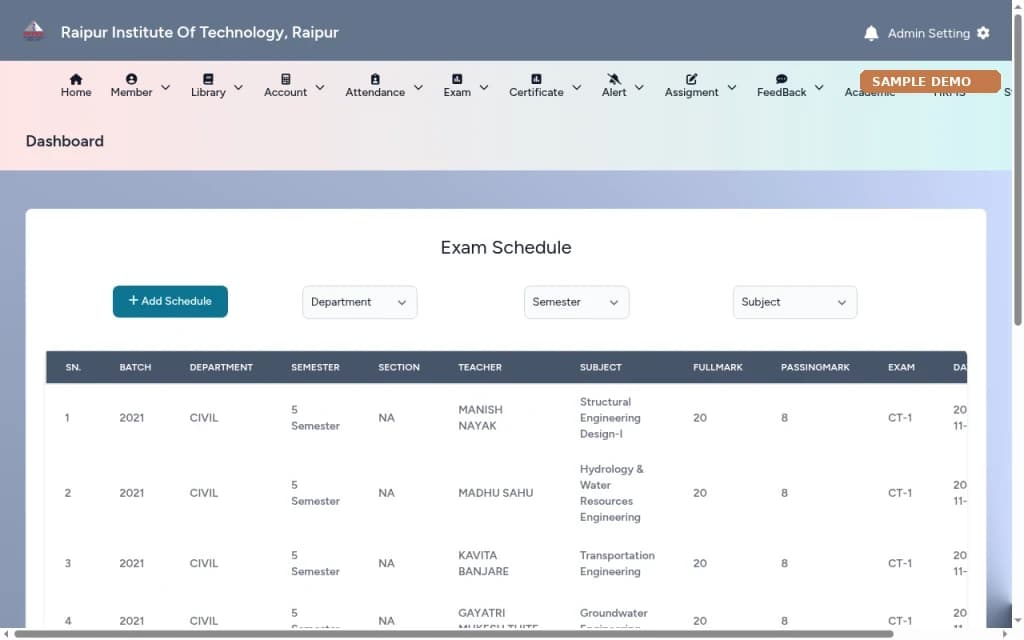Image resolution: width=1024 pixels, height=640 pixels.
Task: Click Transportation Engineering subject cell
Action: (x=617, y=563)
